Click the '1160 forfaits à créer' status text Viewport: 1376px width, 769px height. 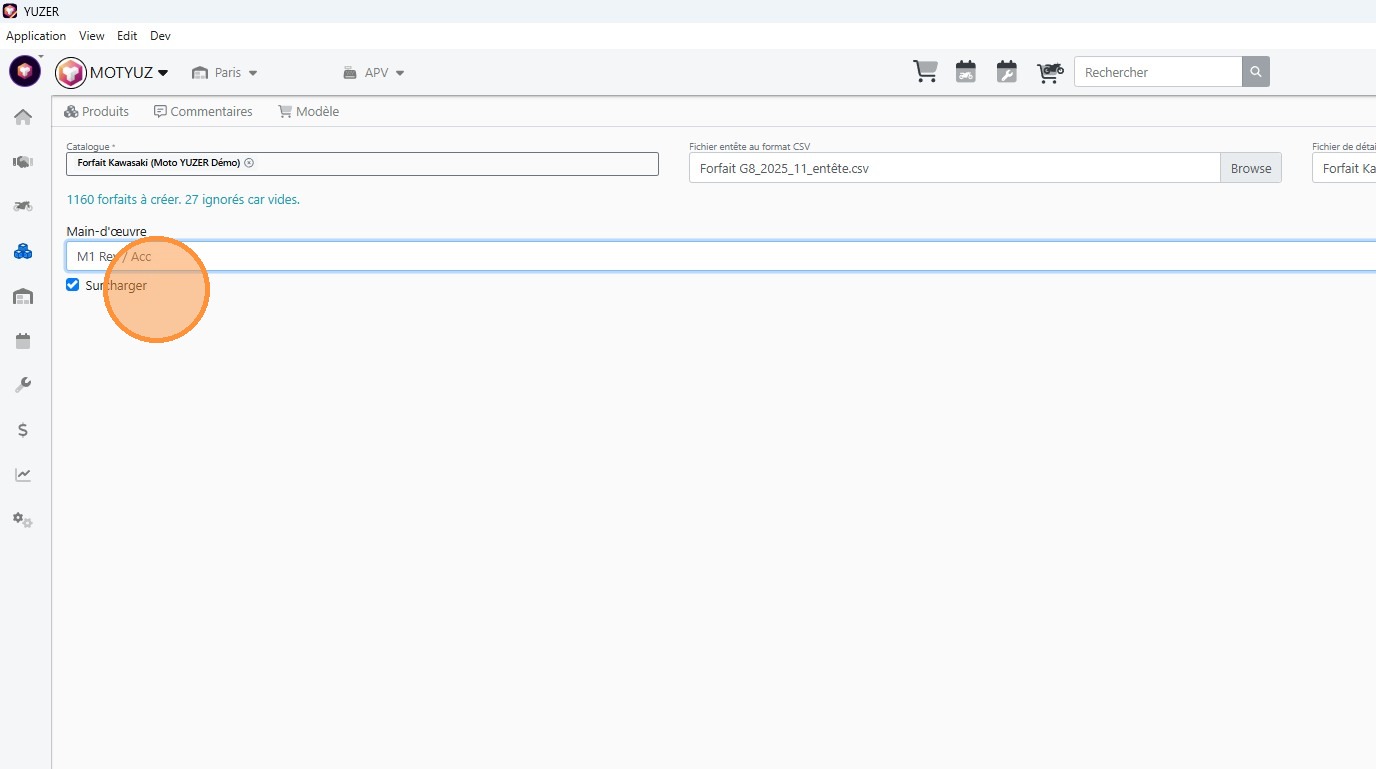pyautogui.click(x=183, y=200)
